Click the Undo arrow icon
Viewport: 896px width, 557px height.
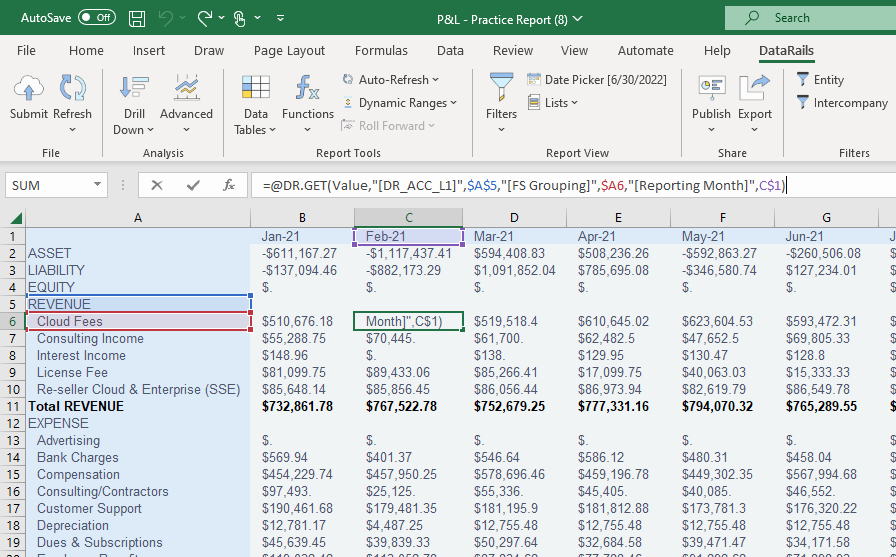pos(166,18)
